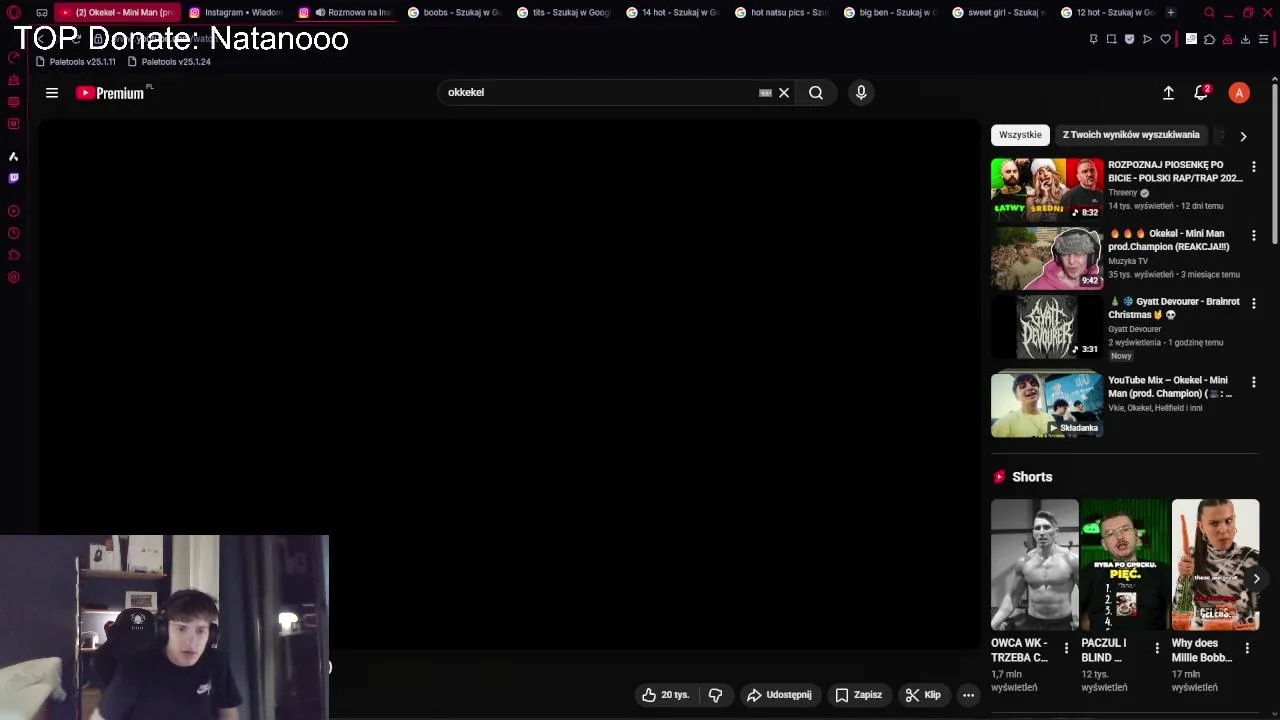
Task: Open options for PACZUL I BLIND short
Action: pyautogui.click(x=1157, y=648)
